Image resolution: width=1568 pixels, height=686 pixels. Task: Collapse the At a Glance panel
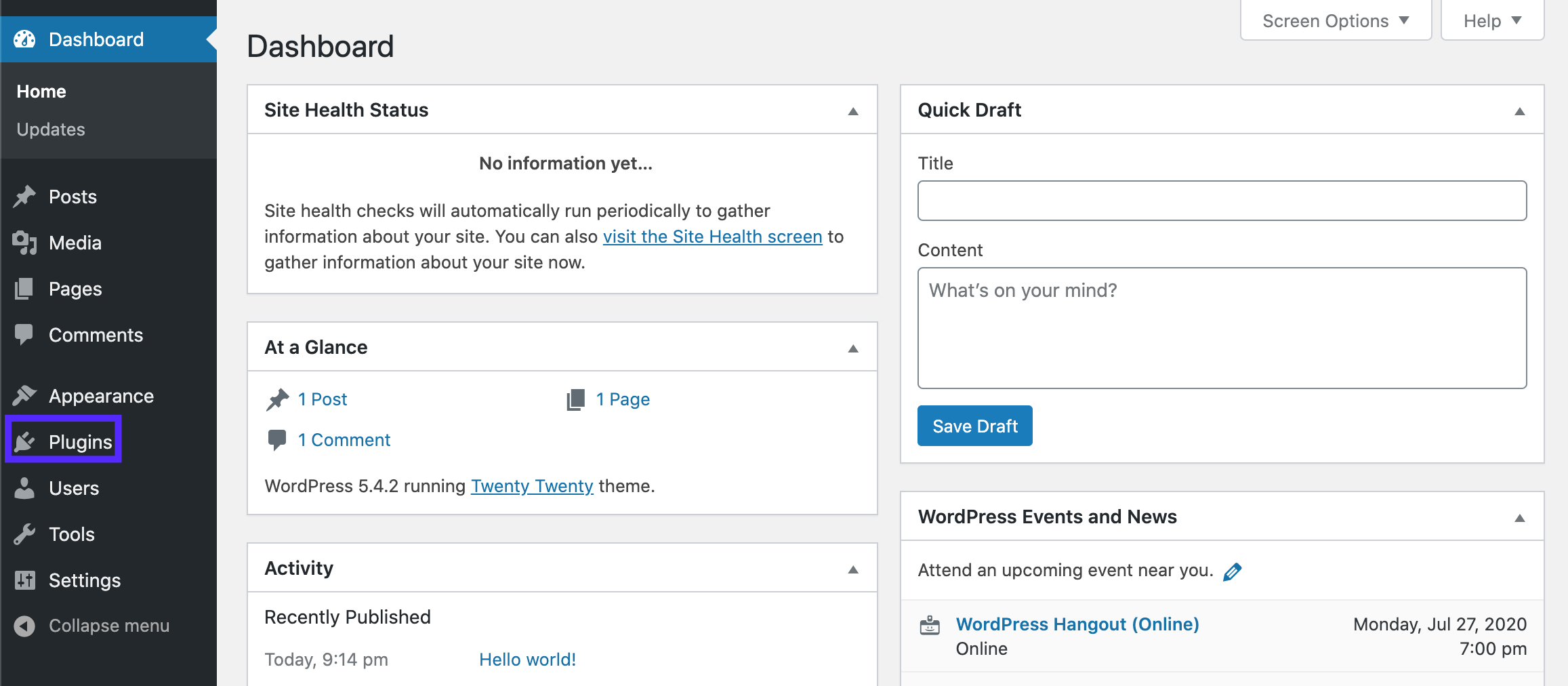click(853, 348)
